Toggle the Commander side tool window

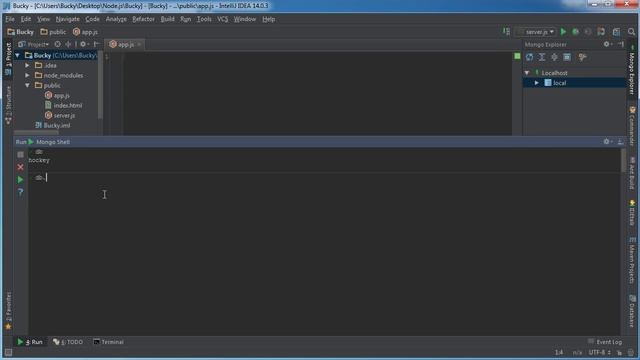coord(632,126)
